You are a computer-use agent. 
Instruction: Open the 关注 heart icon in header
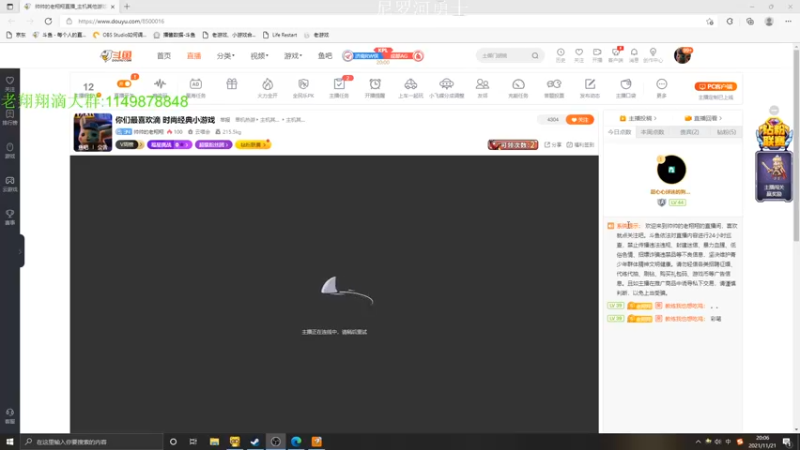tap(579, 55)
